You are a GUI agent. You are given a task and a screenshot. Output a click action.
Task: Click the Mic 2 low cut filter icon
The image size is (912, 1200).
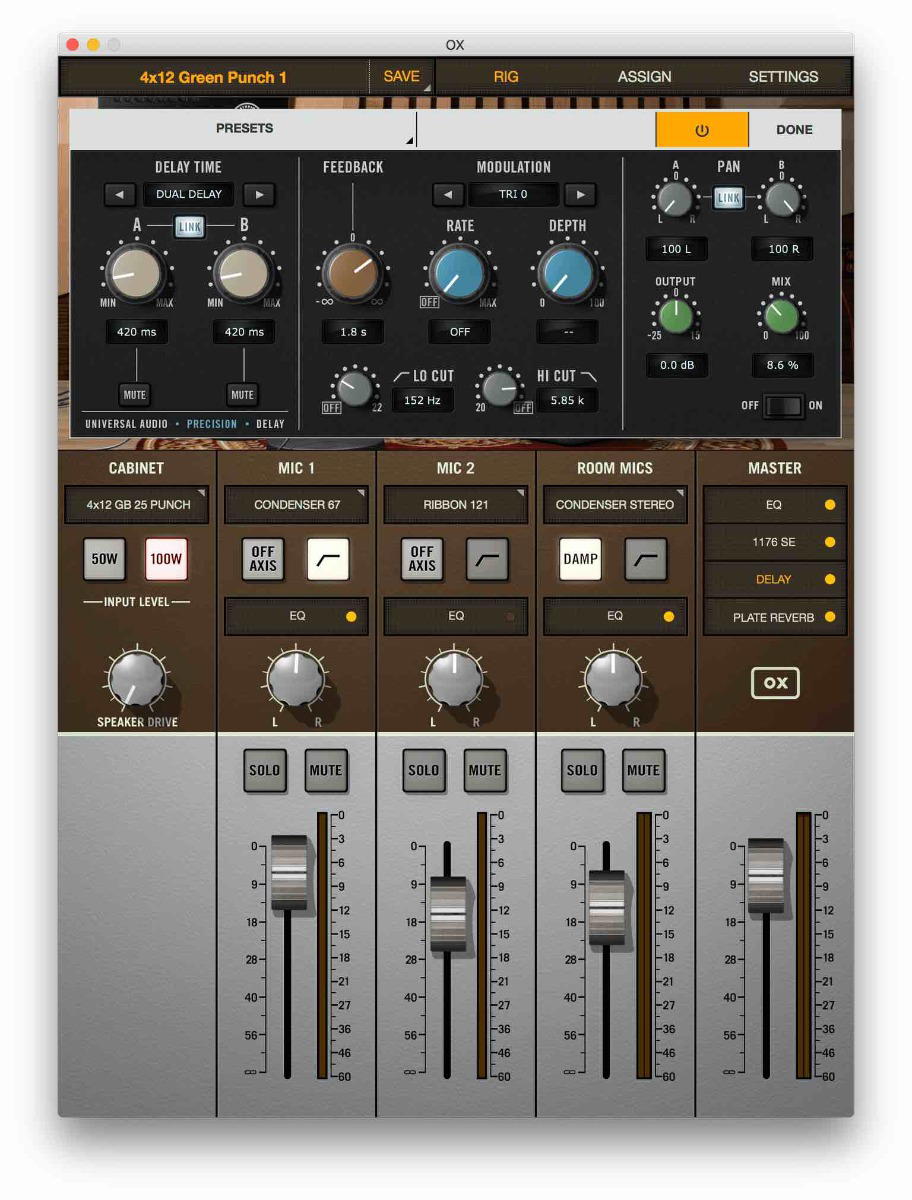click(487, 560)
